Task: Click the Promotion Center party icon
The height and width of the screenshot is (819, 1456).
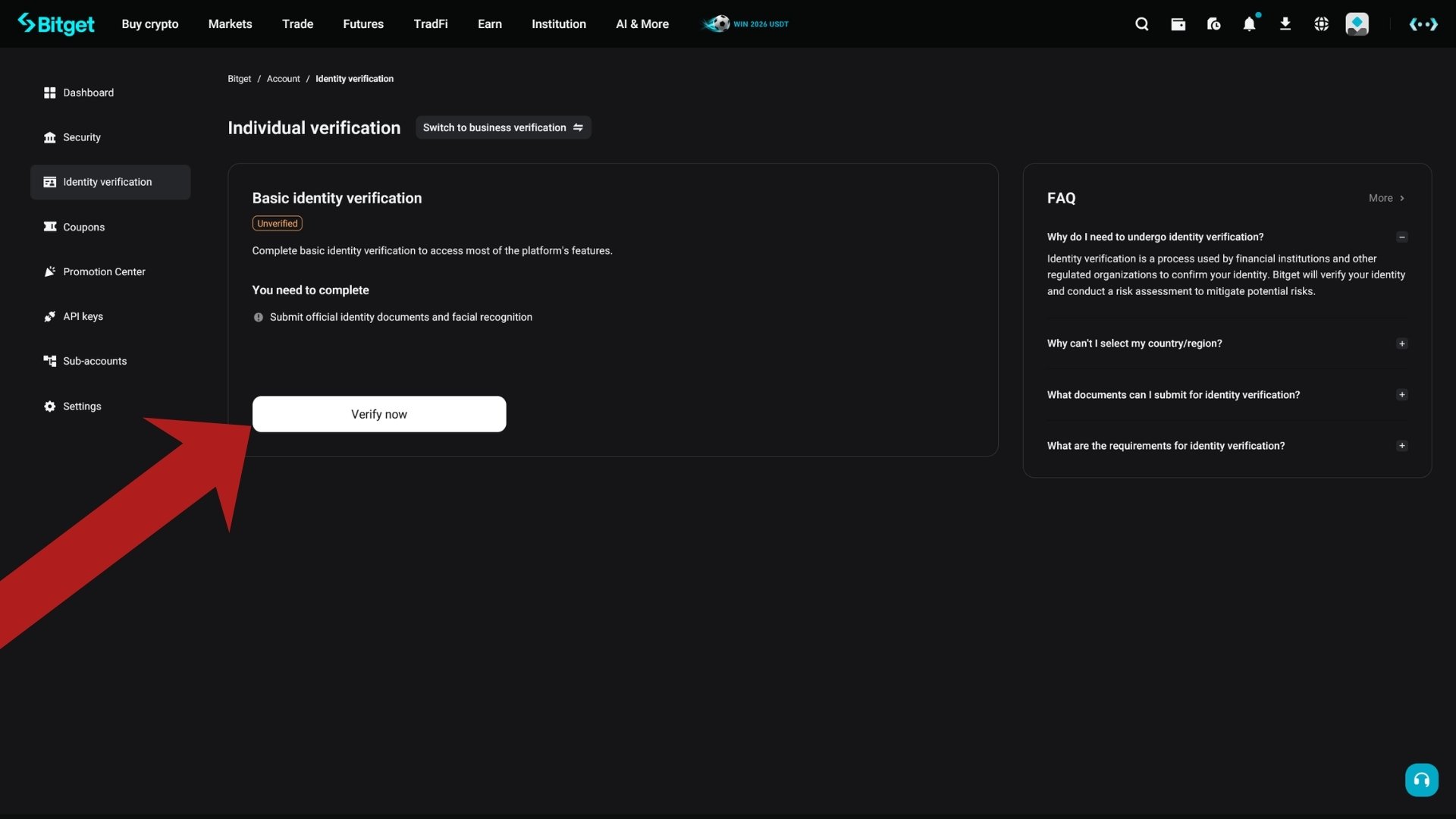Action: [x=50, y=271]
